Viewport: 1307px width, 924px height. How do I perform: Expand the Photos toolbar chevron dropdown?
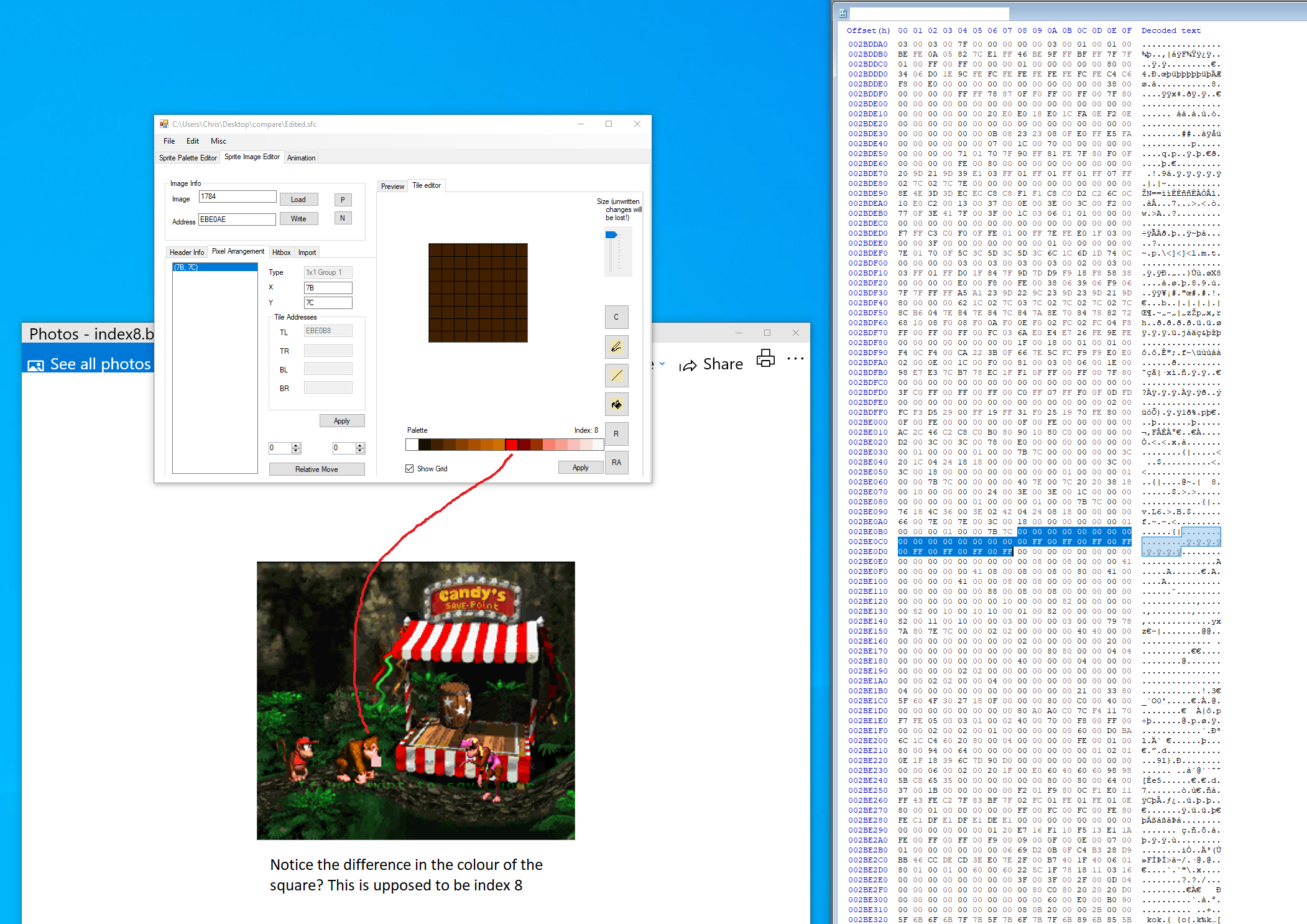point(662,364)
